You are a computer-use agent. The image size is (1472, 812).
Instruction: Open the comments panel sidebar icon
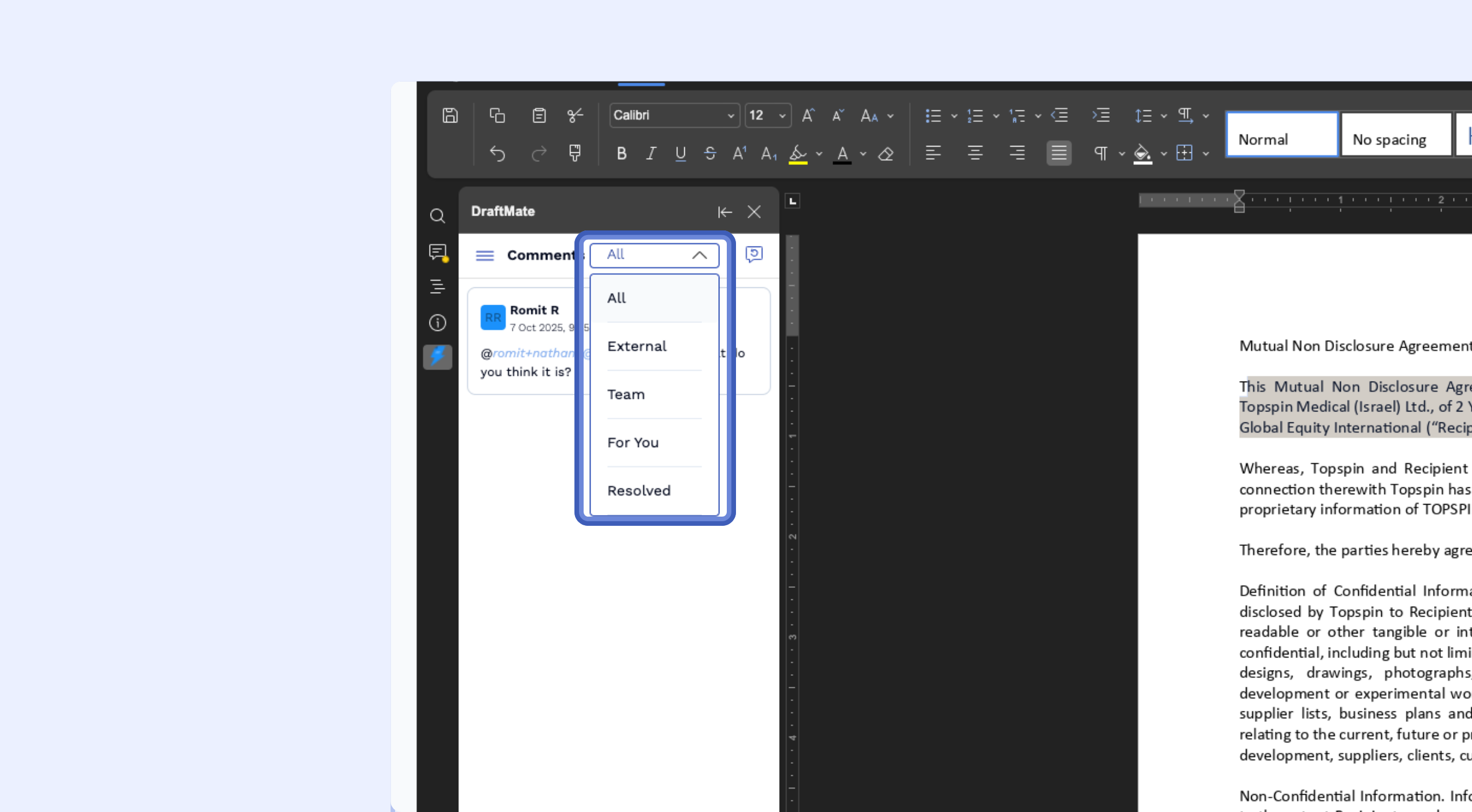tap(438, 252)
